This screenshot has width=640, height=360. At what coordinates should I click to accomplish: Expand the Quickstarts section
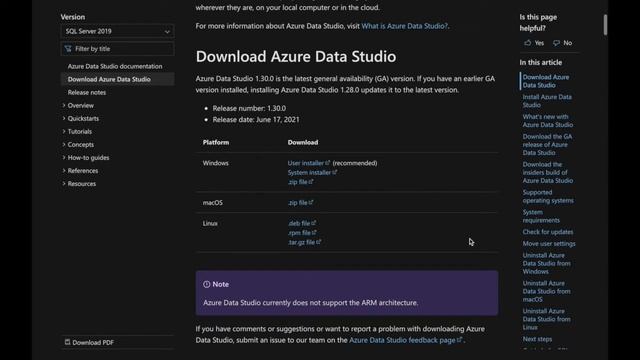[64, 118]
